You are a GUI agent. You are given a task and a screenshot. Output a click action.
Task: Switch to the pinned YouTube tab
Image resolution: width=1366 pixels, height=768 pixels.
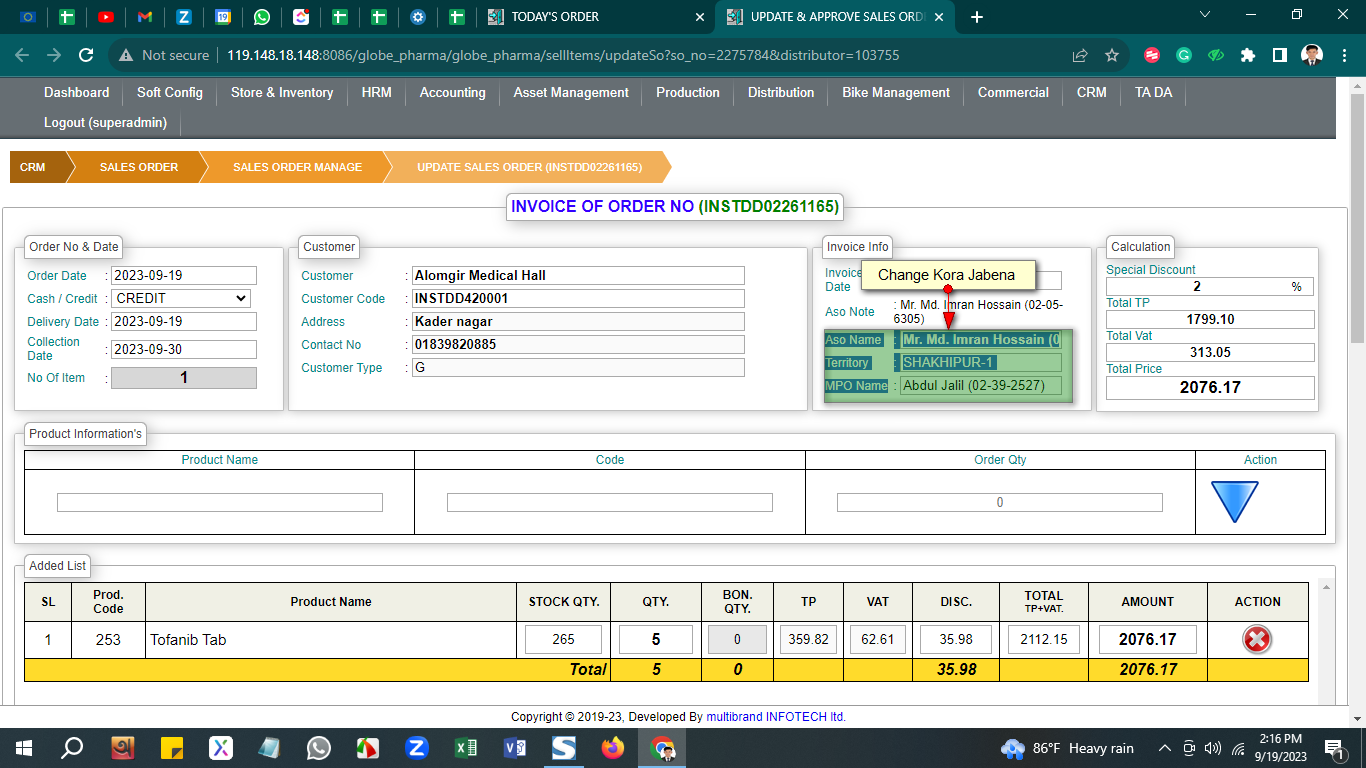106,17
